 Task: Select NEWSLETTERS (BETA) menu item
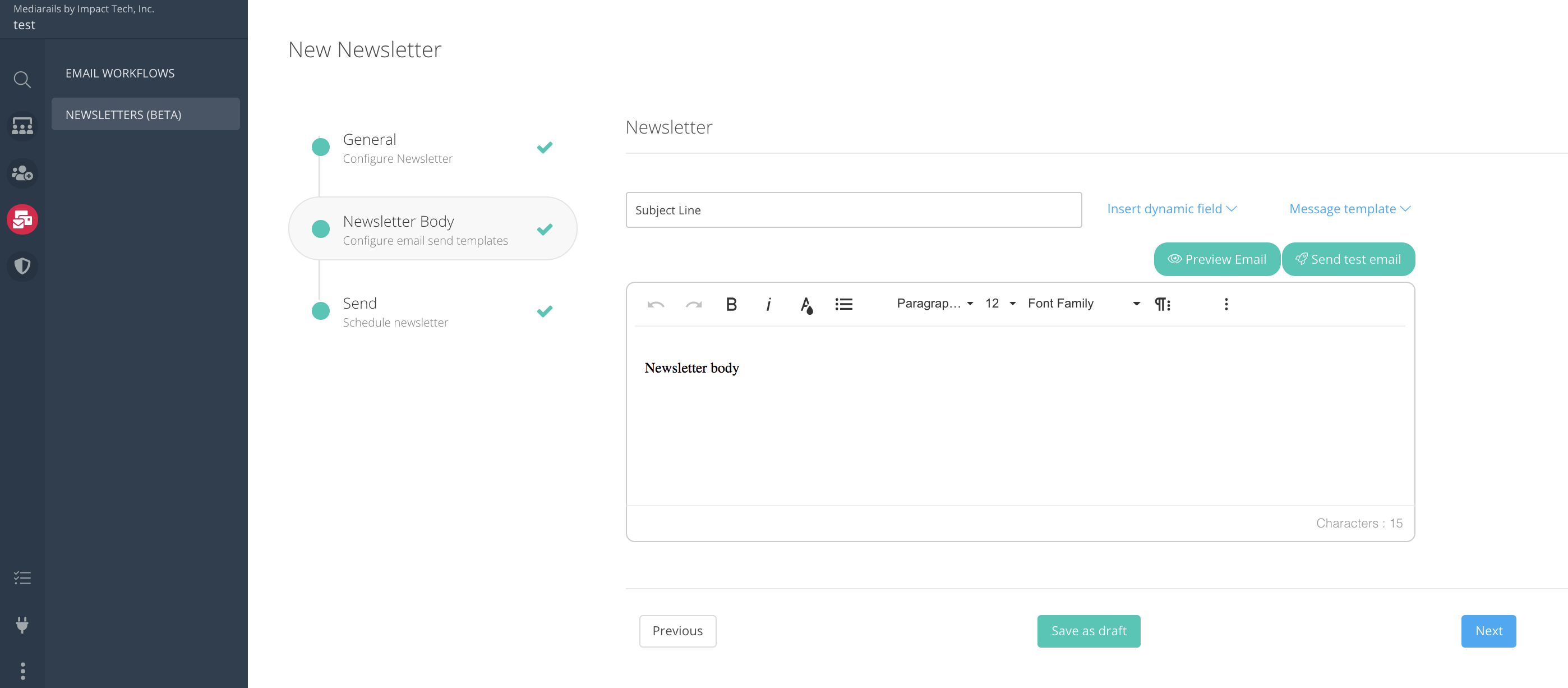[145, 114]
